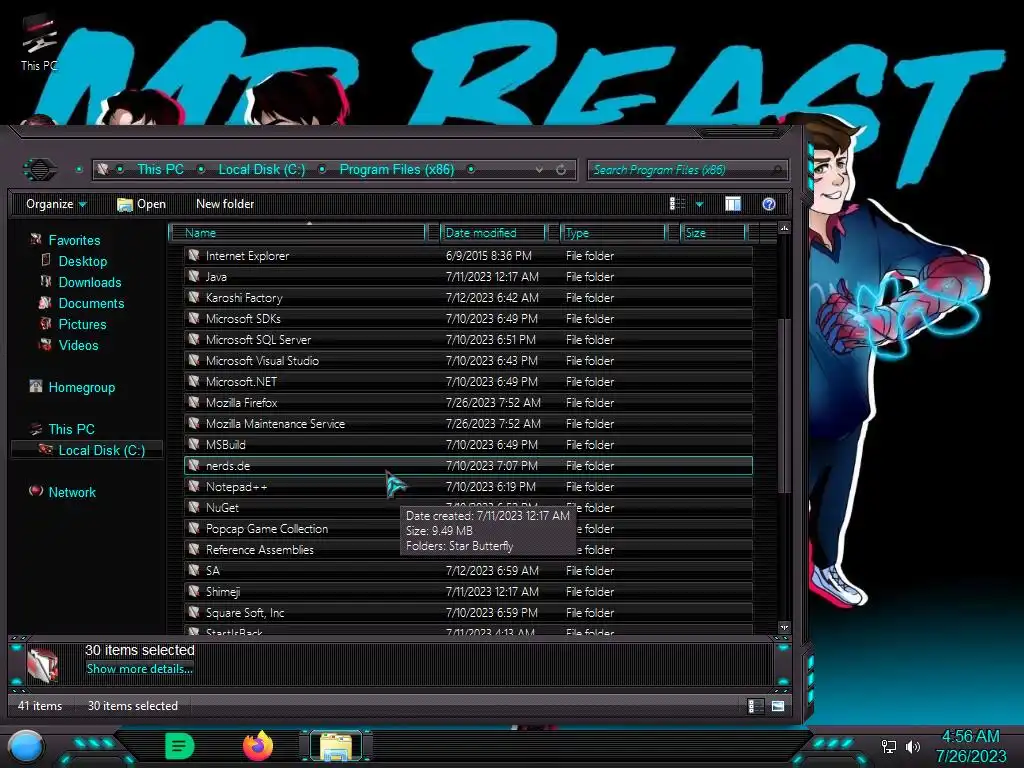Click the MSBuild folder icon
This screenshot has height=768, width=1024.
(x=194, y=444)
